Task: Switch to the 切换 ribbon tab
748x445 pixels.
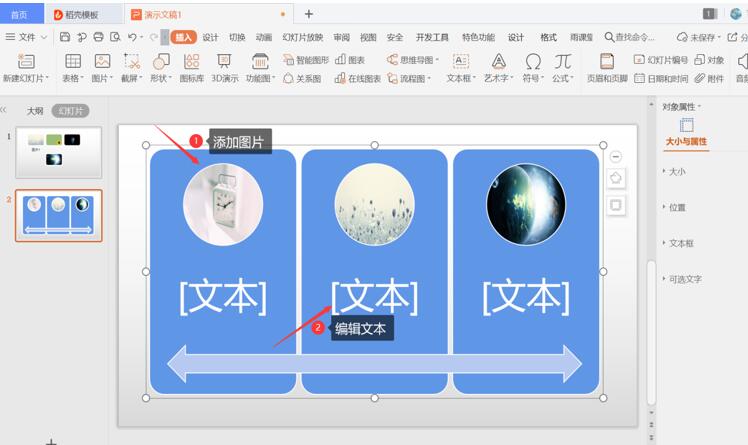Action: click(237, 37)
